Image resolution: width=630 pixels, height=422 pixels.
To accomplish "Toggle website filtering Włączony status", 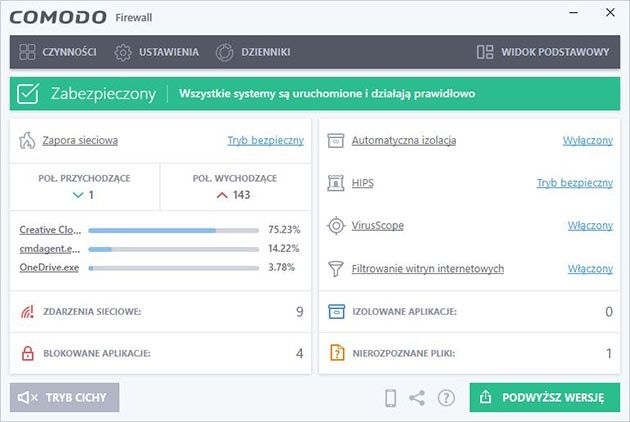I will click(590, 268).
